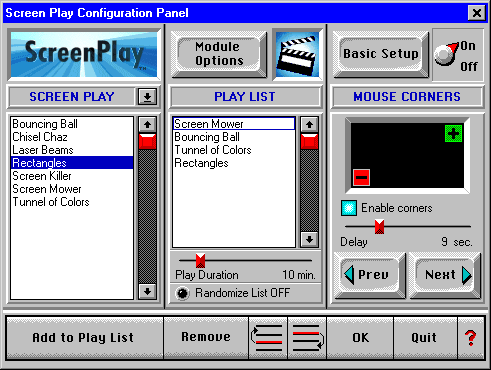Image resolution: width=491 pixels, height=370 pixels.
Task: Click the red minus mouse corner
Action: click(x=361, y=177)
